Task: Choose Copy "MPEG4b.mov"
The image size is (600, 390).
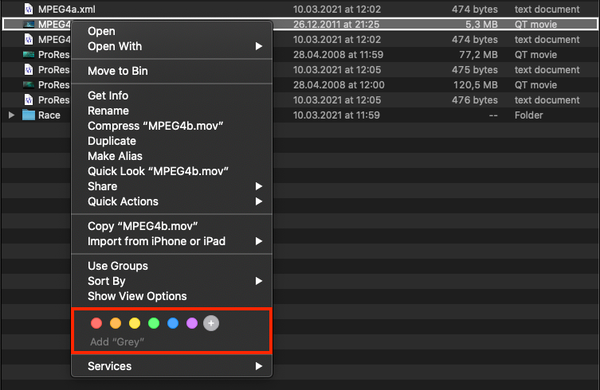Action: (x=172, y=226)
